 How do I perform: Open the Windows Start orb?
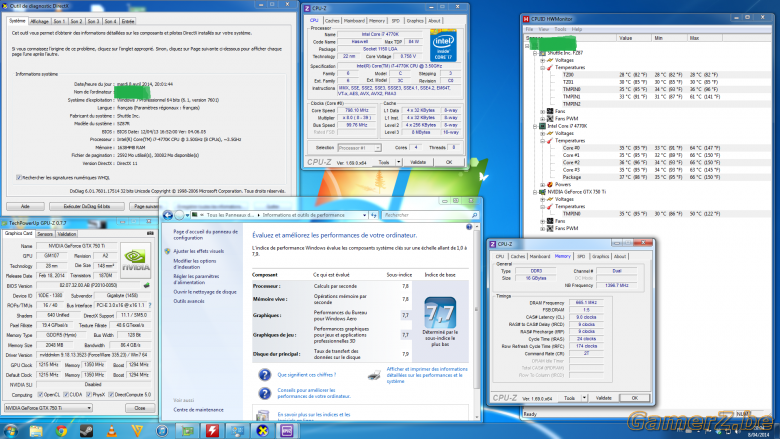pyautogui.click(x=10, y=431)
